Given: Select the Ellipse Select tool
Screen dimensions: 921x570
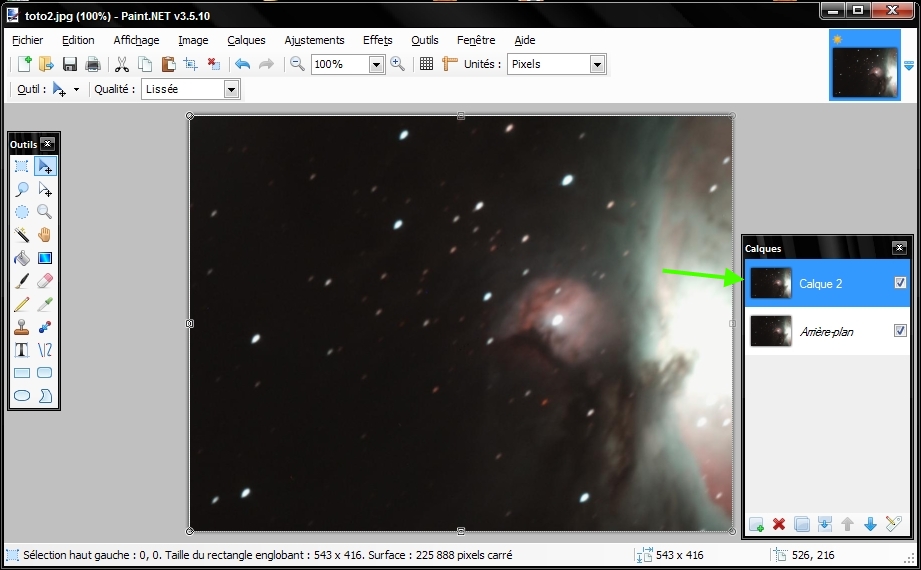Looking at the screenshot, I should tap(22, 212).
